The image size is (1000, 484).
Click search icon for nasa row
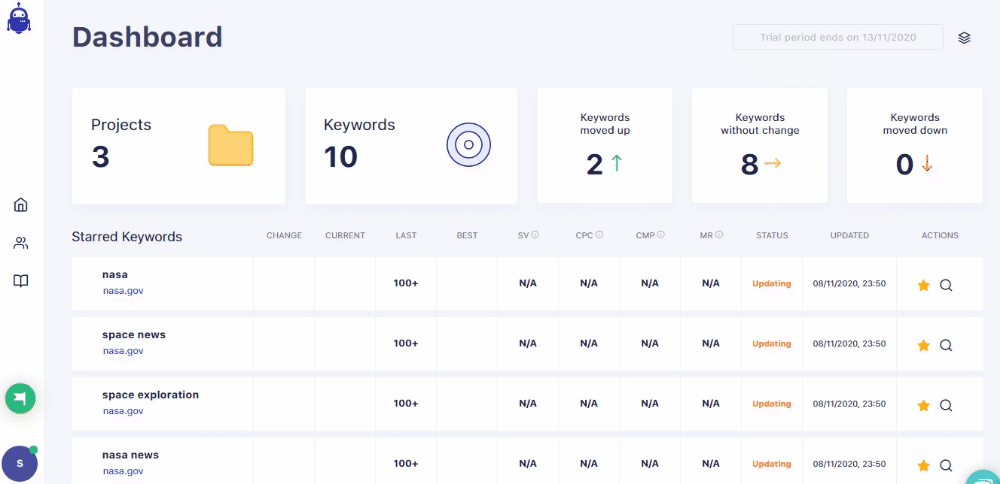coord(946,286)
